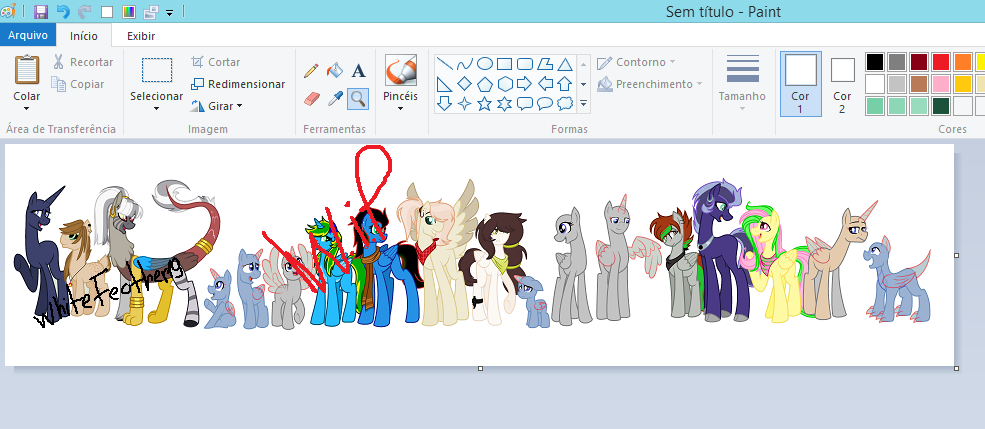985x429 pixels.
Task: Open the Customize Quick Access Toolbar arrow
Action: pos(170,13)
